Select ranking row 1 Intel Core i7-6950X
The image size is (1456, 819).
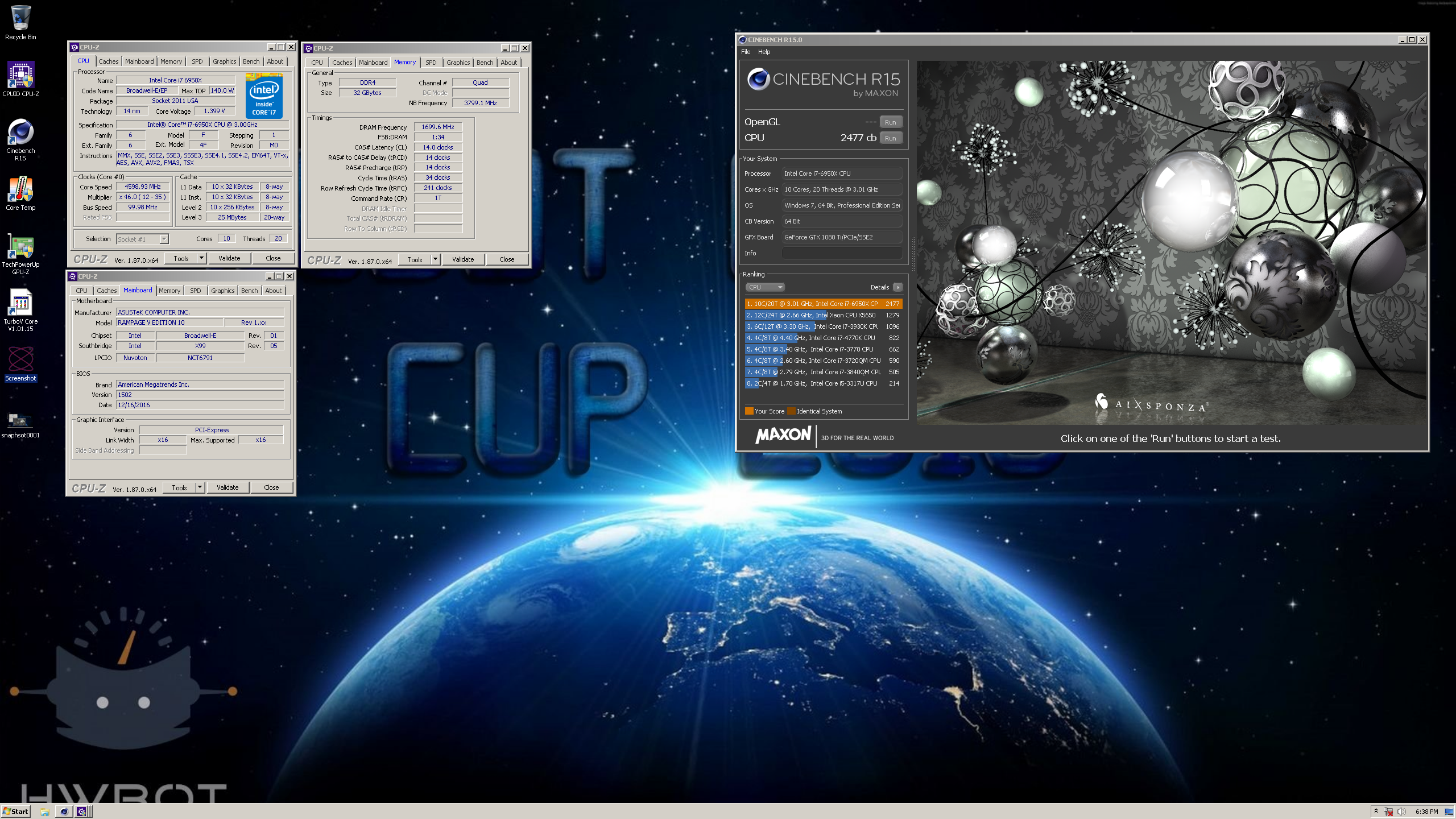tap(823, 304)
